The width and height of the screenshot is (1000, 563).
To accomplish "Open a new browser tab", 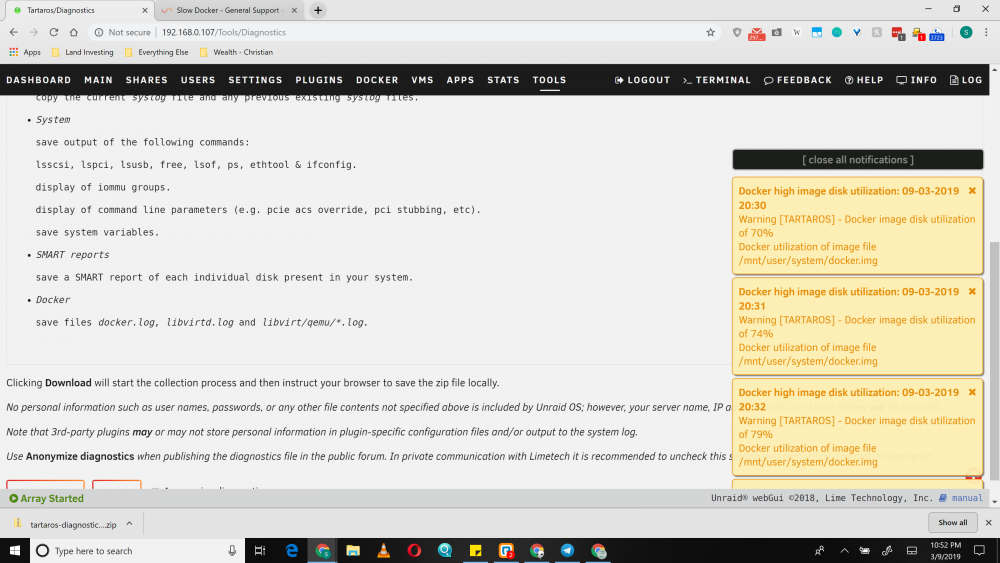I will [x=318, y=10].
